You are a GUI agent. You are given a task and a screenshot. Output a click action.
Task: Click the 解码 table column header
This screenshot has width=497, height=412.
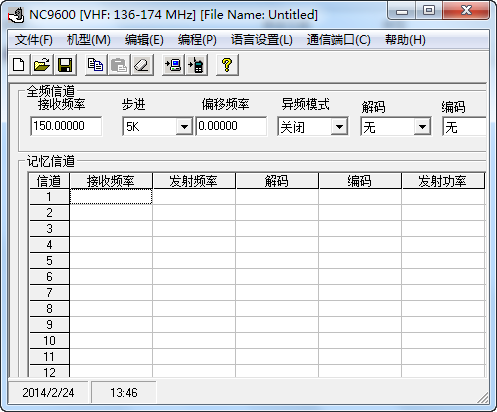277,181
